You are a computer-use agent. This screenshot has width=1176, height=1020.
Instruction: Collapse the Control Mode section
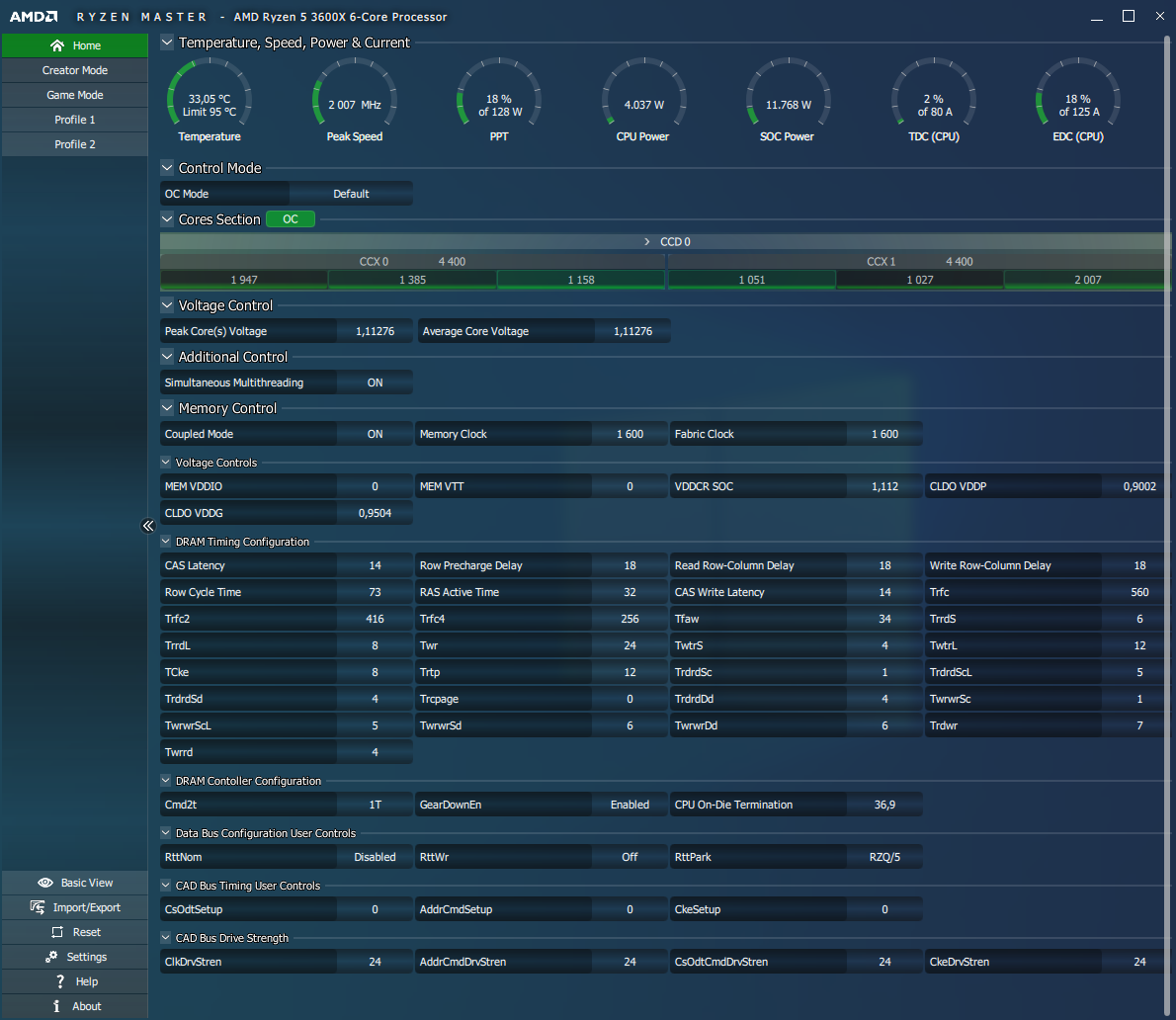coord(167,168)
